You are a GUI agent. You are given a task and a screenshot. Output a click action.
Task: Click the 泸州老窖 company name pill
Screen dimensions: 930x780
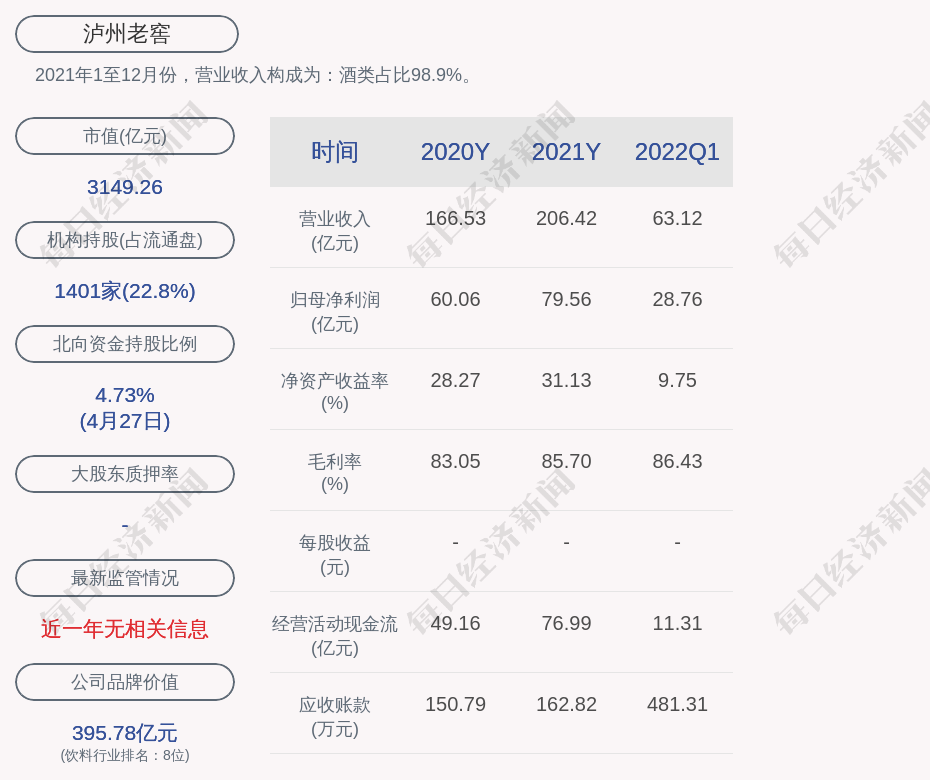click(x=126, y=34)
